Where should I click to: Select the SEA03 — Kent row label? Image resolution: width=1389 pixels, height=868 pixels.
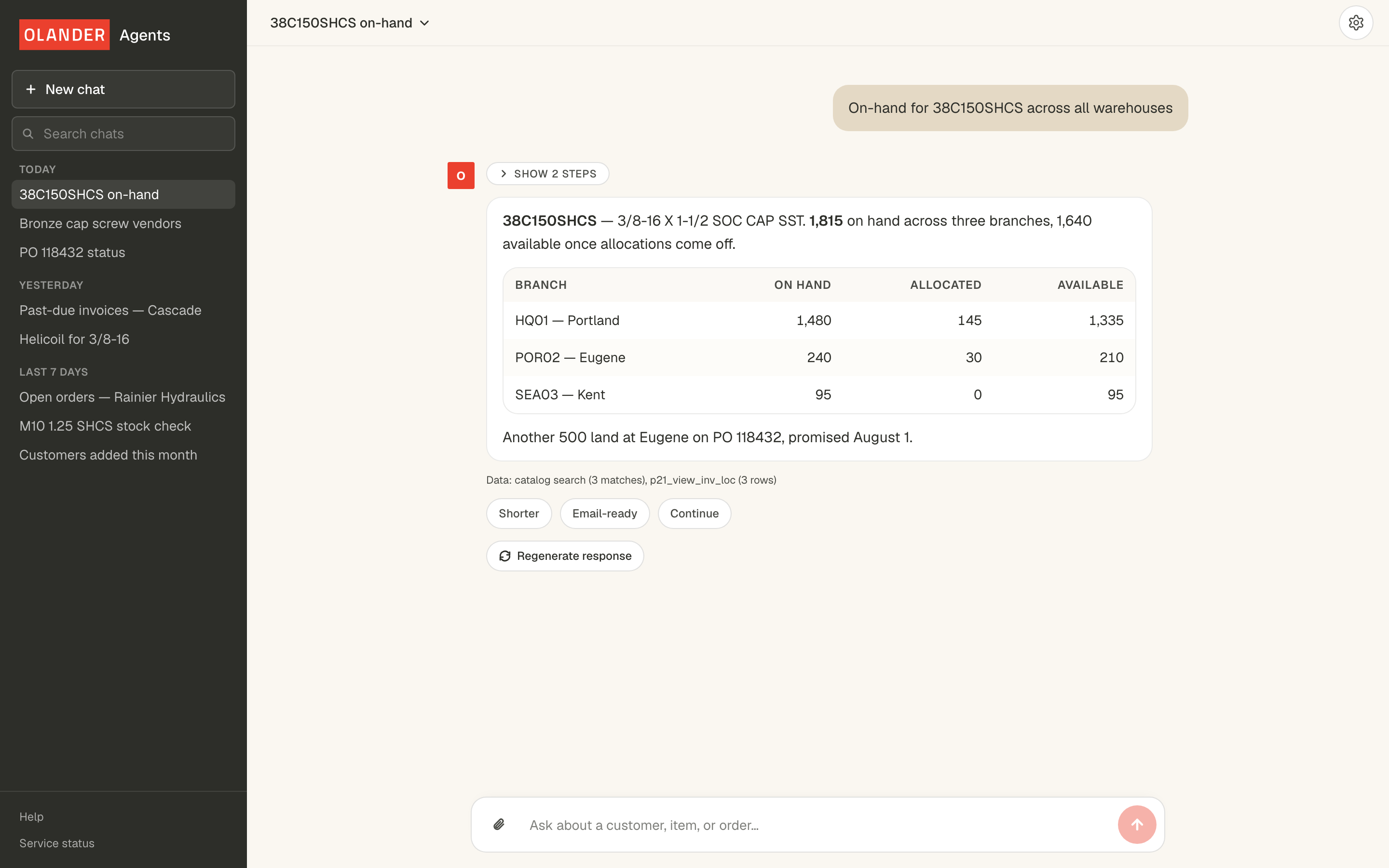point(559,394)
